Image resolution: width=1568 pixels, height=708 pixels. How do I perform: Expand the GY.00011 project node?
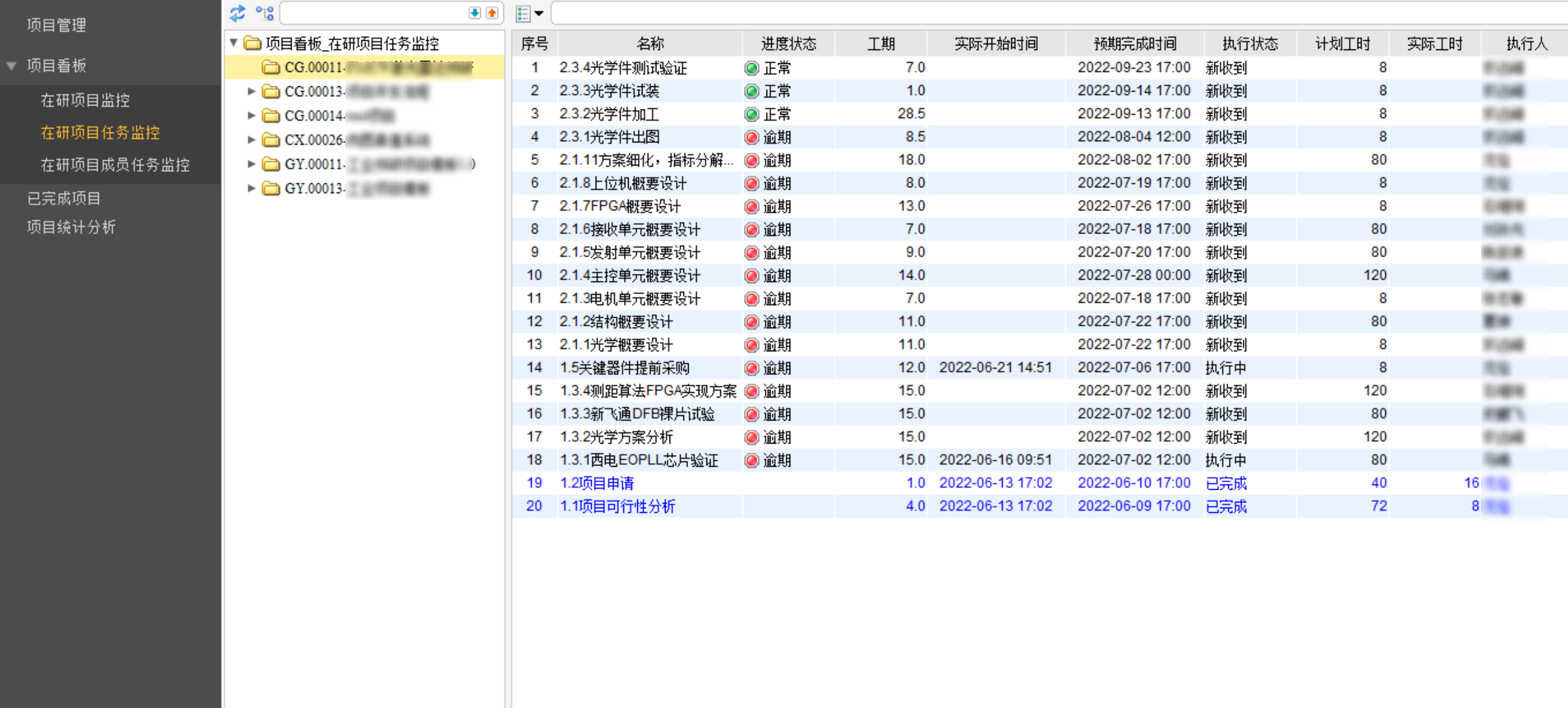[x=251, y=163]
